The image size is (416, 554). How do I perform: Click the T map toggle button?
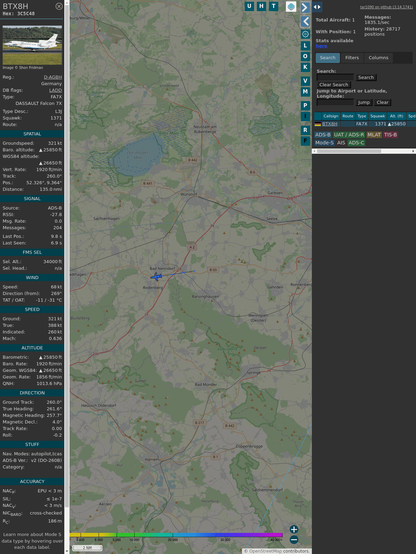274,6
